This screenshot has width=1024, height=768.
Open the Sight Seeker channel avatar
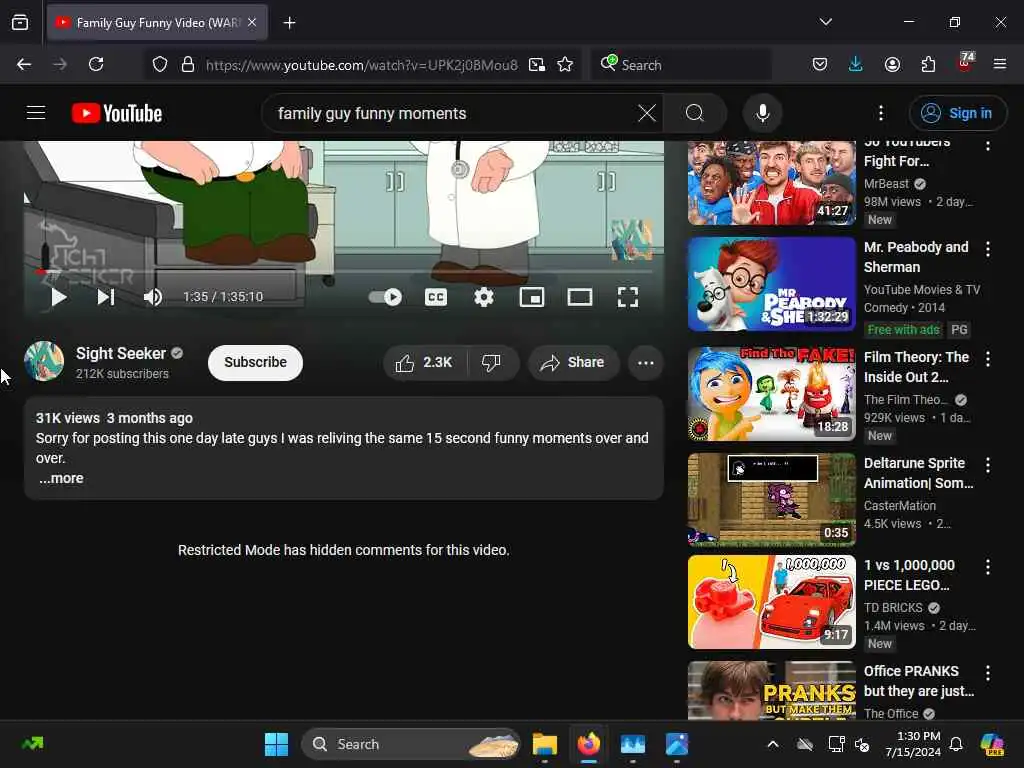(x=44, y=360)
